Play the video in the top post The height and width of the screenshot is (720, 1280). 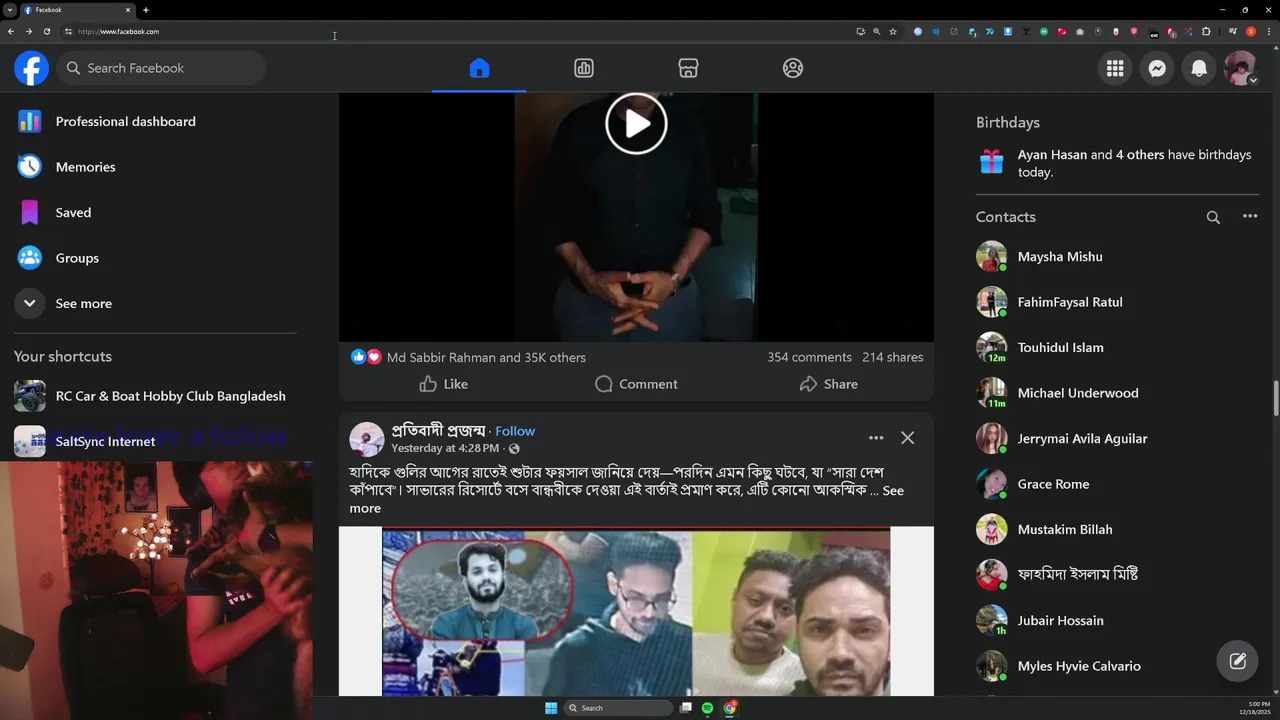(636, 124)
